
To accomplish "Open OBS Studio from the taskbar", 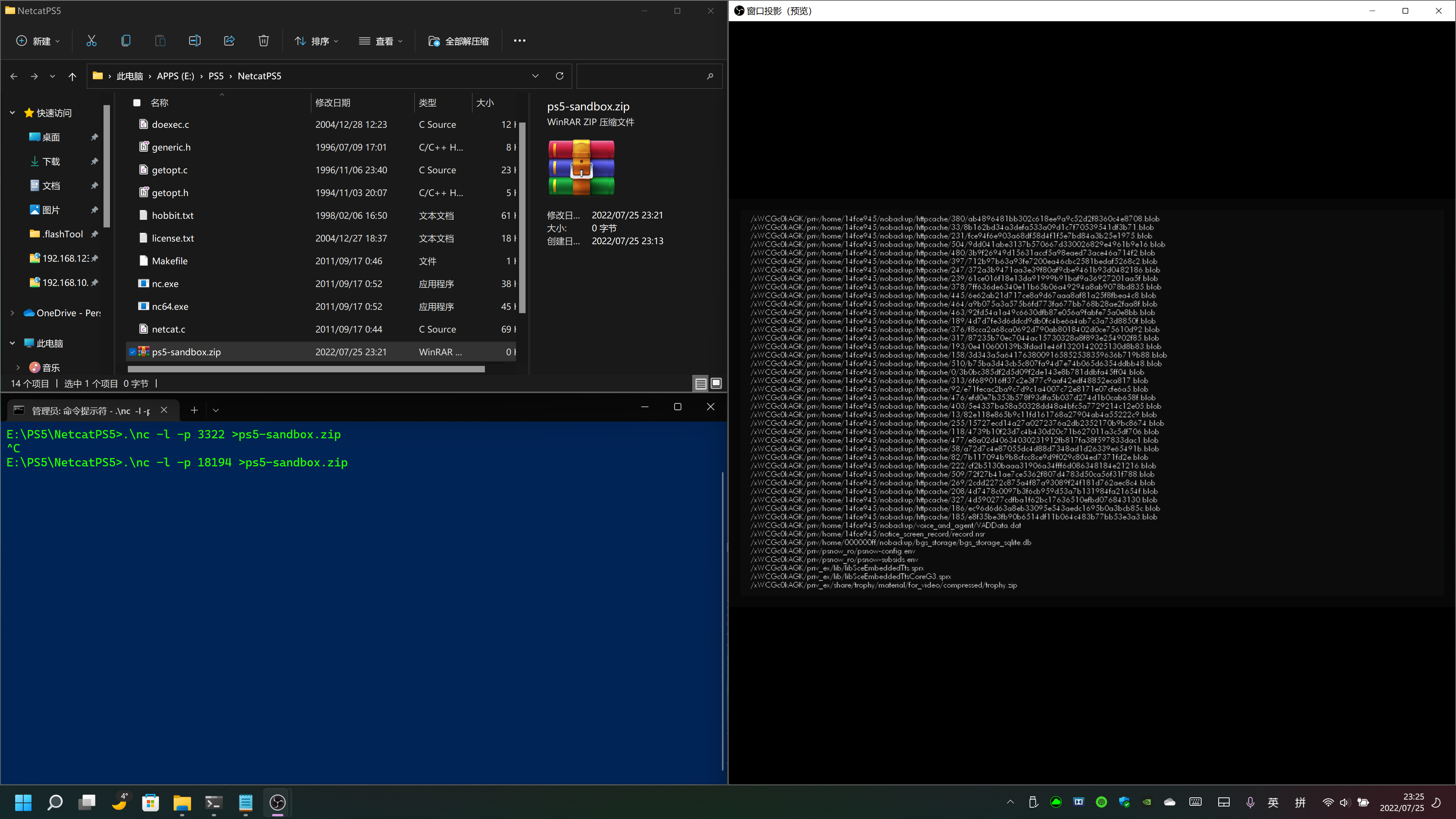I will [x=278, y=803].
